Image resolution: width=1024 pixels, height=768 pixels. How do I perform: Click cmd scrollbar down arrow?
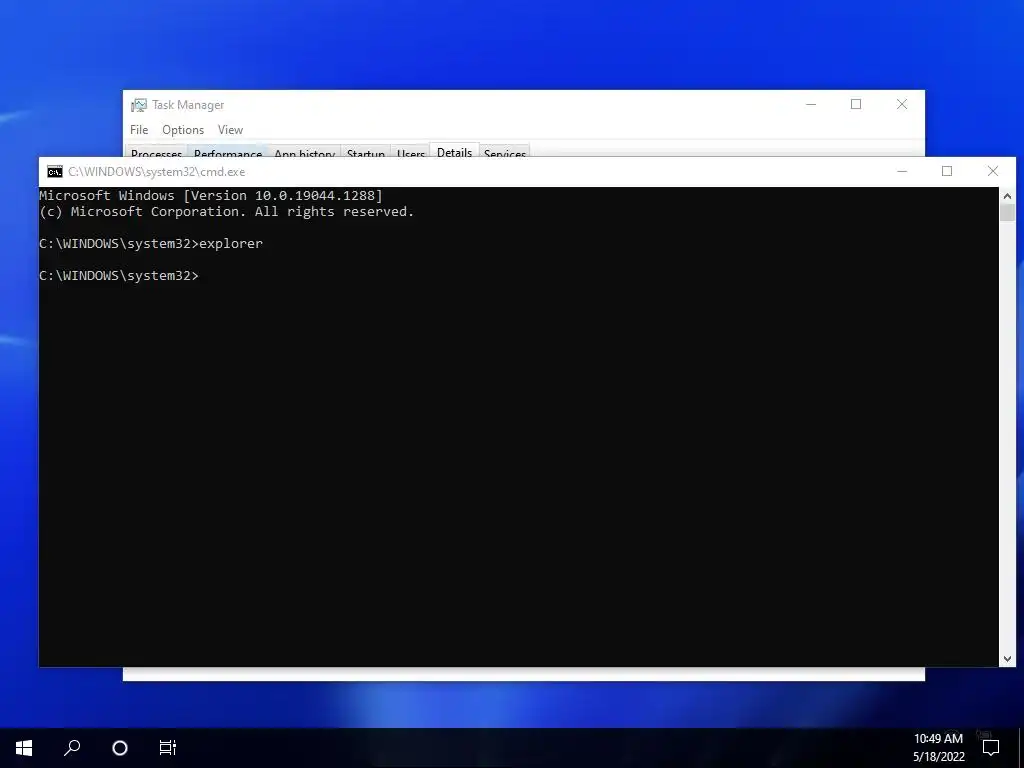point(1007,659)
